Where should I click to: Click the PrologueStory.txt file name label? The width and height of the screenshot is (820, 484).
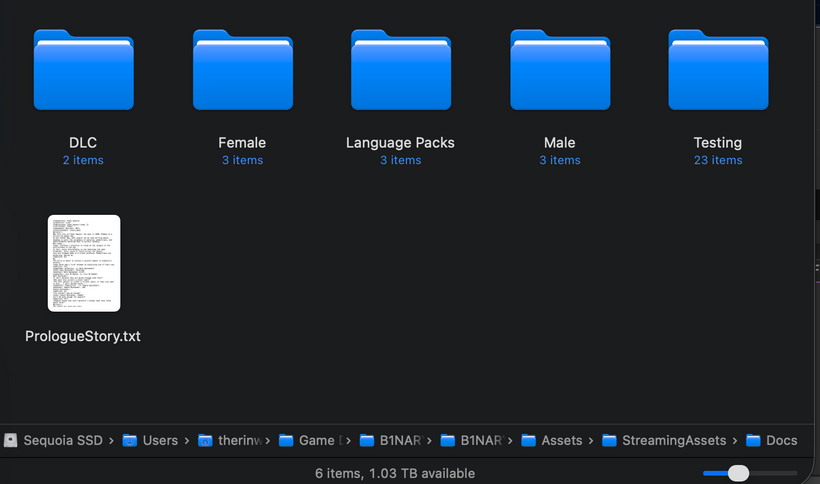coord(83,336)
